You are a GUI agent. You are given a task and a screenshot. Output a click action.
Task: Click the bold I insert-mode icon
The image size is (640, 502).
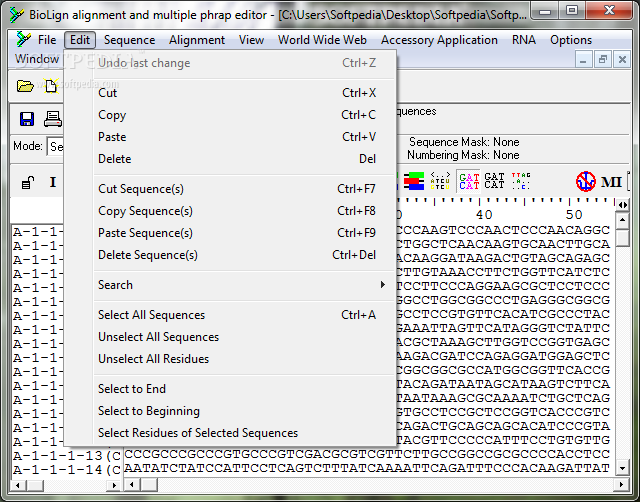(53, 182)
